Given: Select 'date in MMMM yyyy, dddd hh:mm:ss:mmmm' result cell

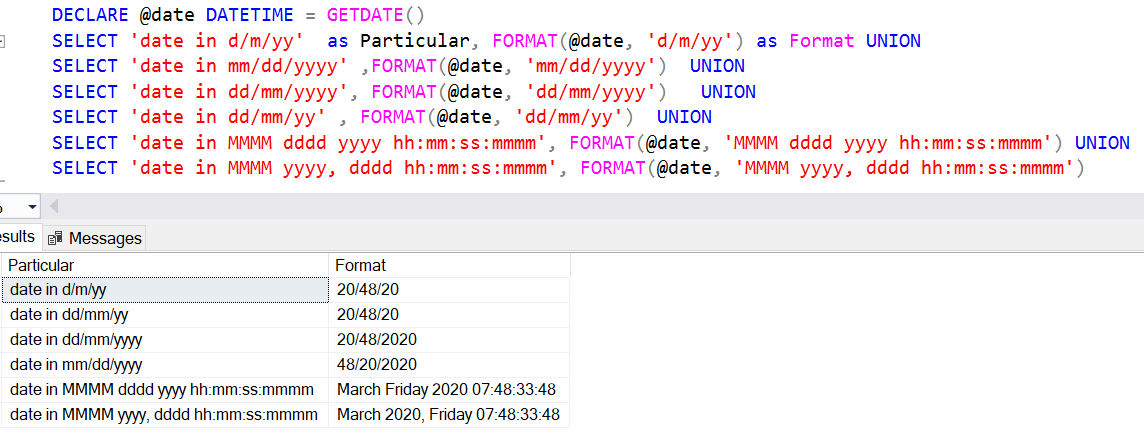Looking at the screenshot, I should tap(165, 414).
